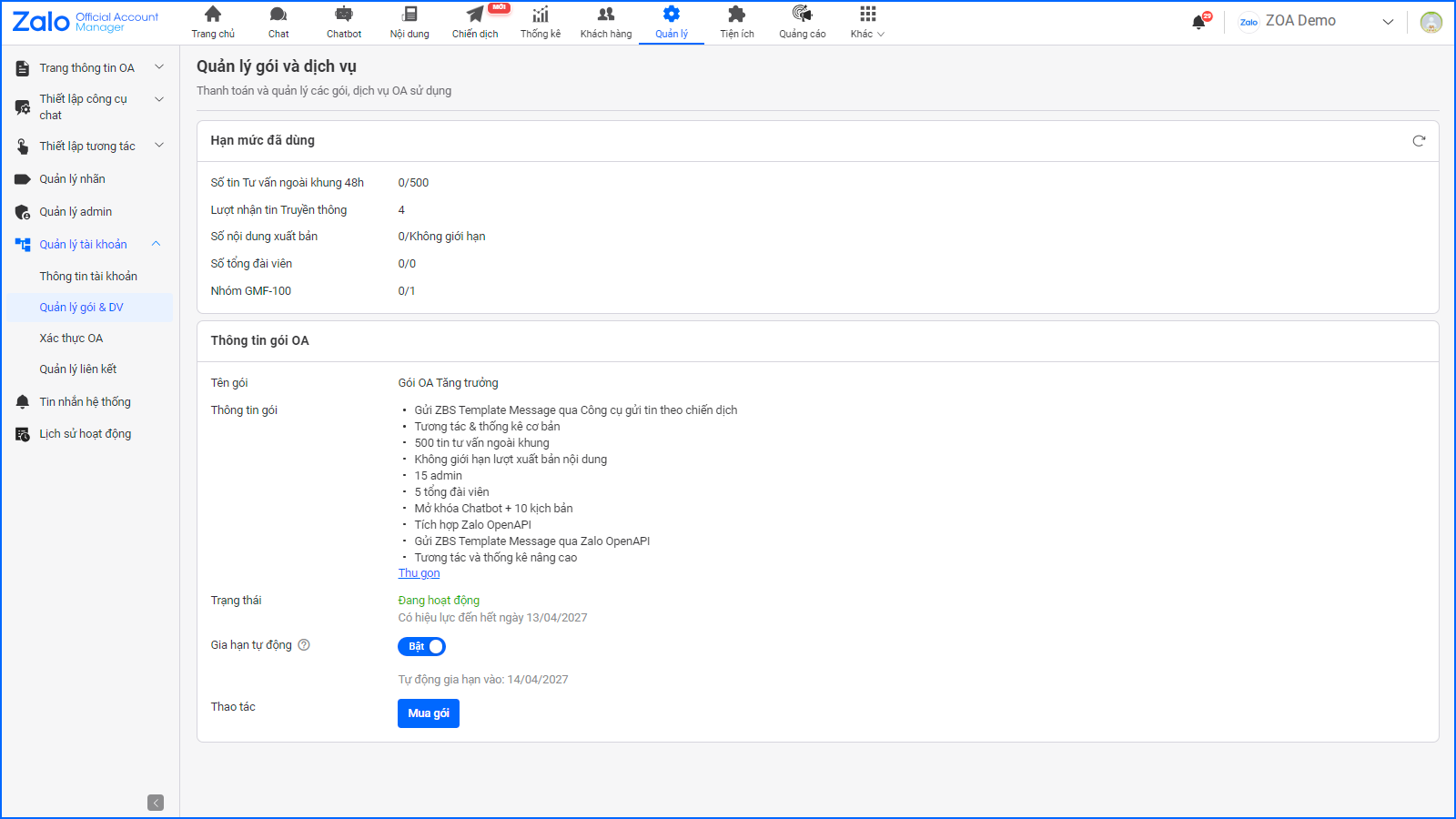This screenshot has width=1456, height=819.
Task: Open Thông tin tài khoản submenu
Action: point(88,276)
